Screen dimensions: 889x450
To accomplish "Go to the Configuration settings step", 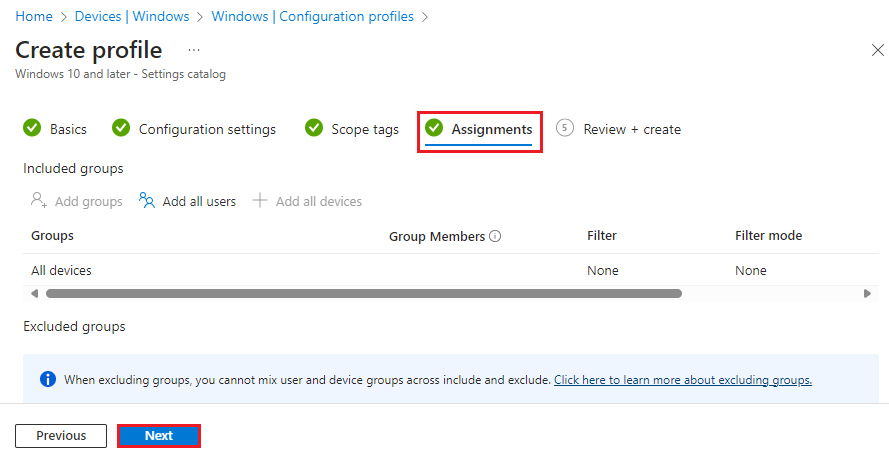I will click(x=207, y=129).
